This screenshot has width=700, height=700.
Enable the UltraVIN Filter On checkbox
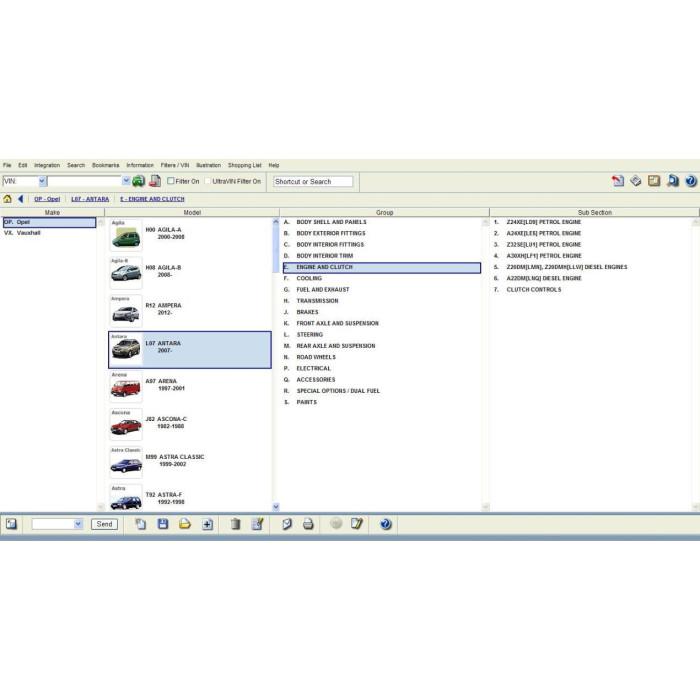coord(208,181)
